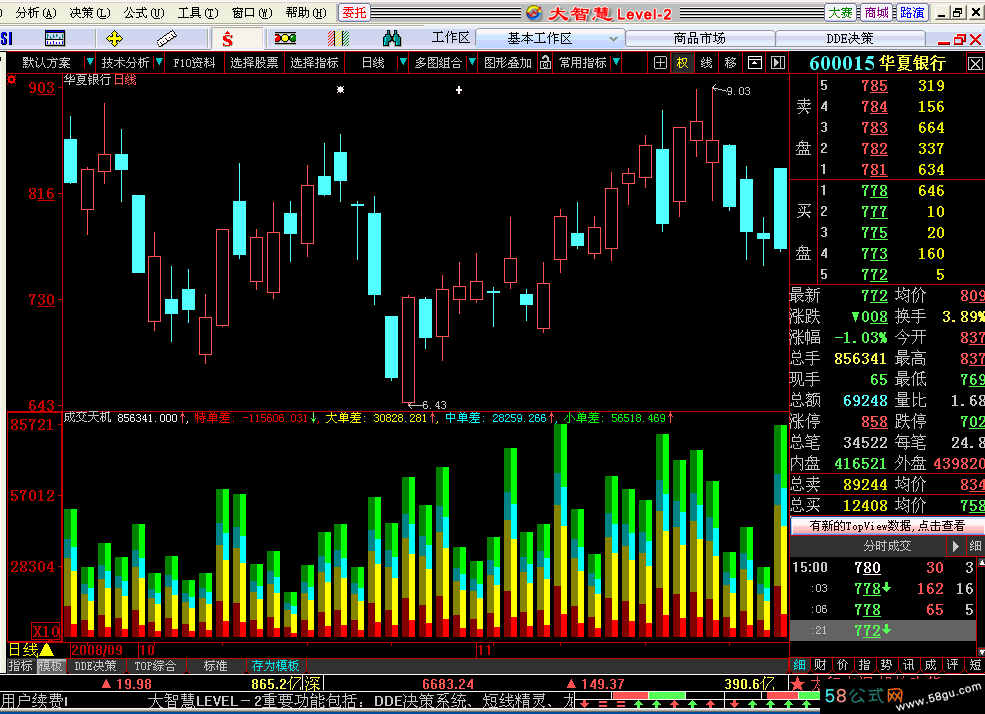Click the 用户续费 status bar text
Screen dimensions: 985x714
coord(32,700)
